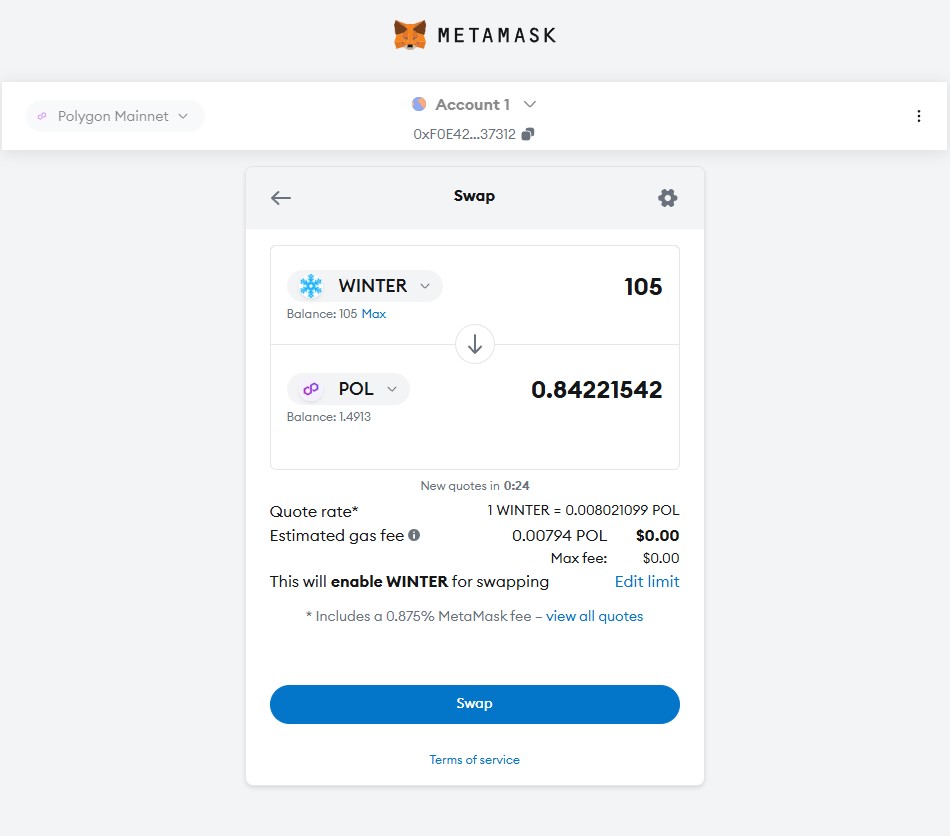Expand the Account 1 selector
Image resolution: width=950 pixels, height=836 pixels.
[x=530, y=104]
